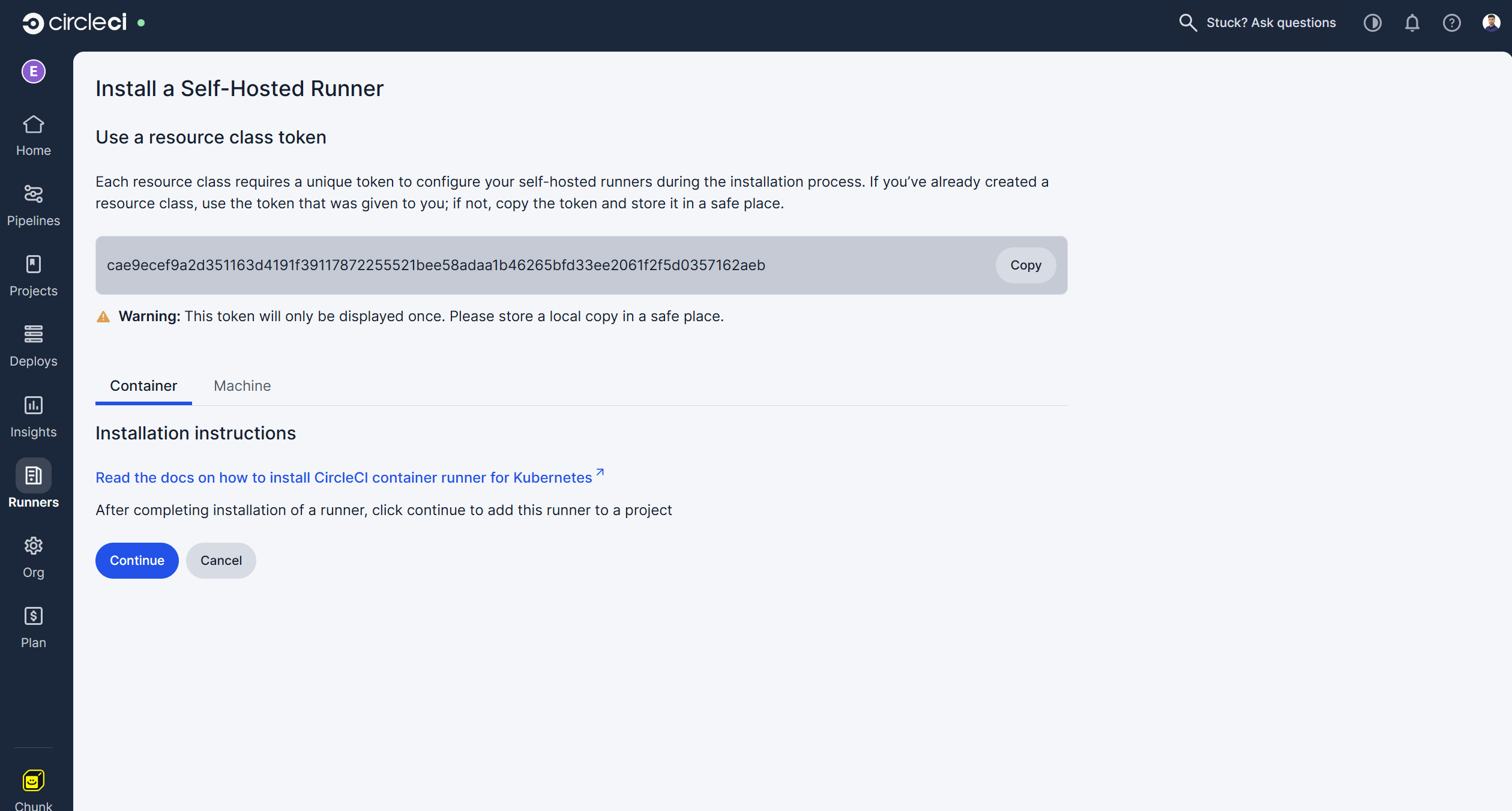Open Projects from the sidebar

[34, 277]
